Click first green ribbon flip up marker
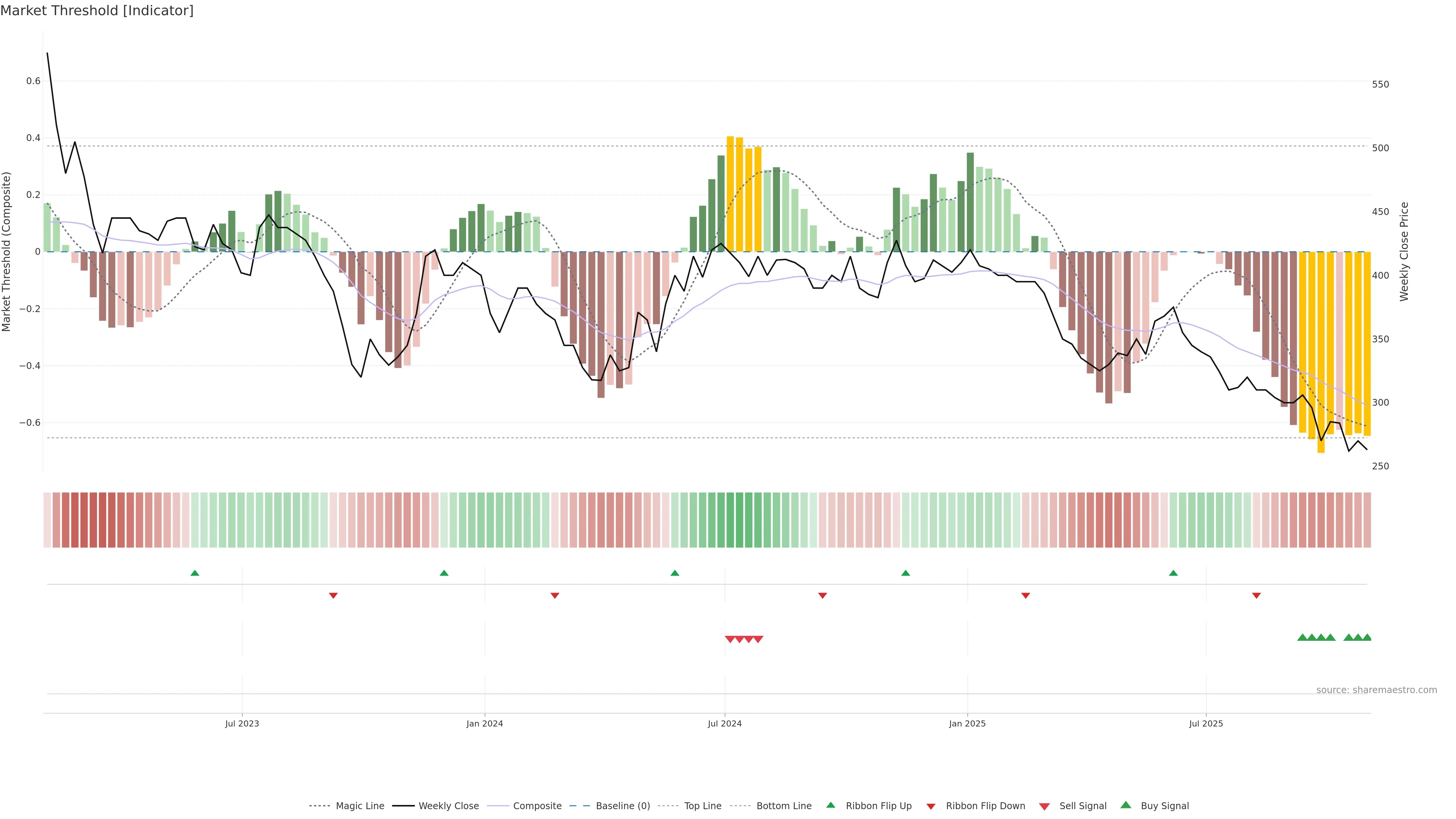This screenshot has width=1456, height=819. pyautogui.click(x=195, y=573)
